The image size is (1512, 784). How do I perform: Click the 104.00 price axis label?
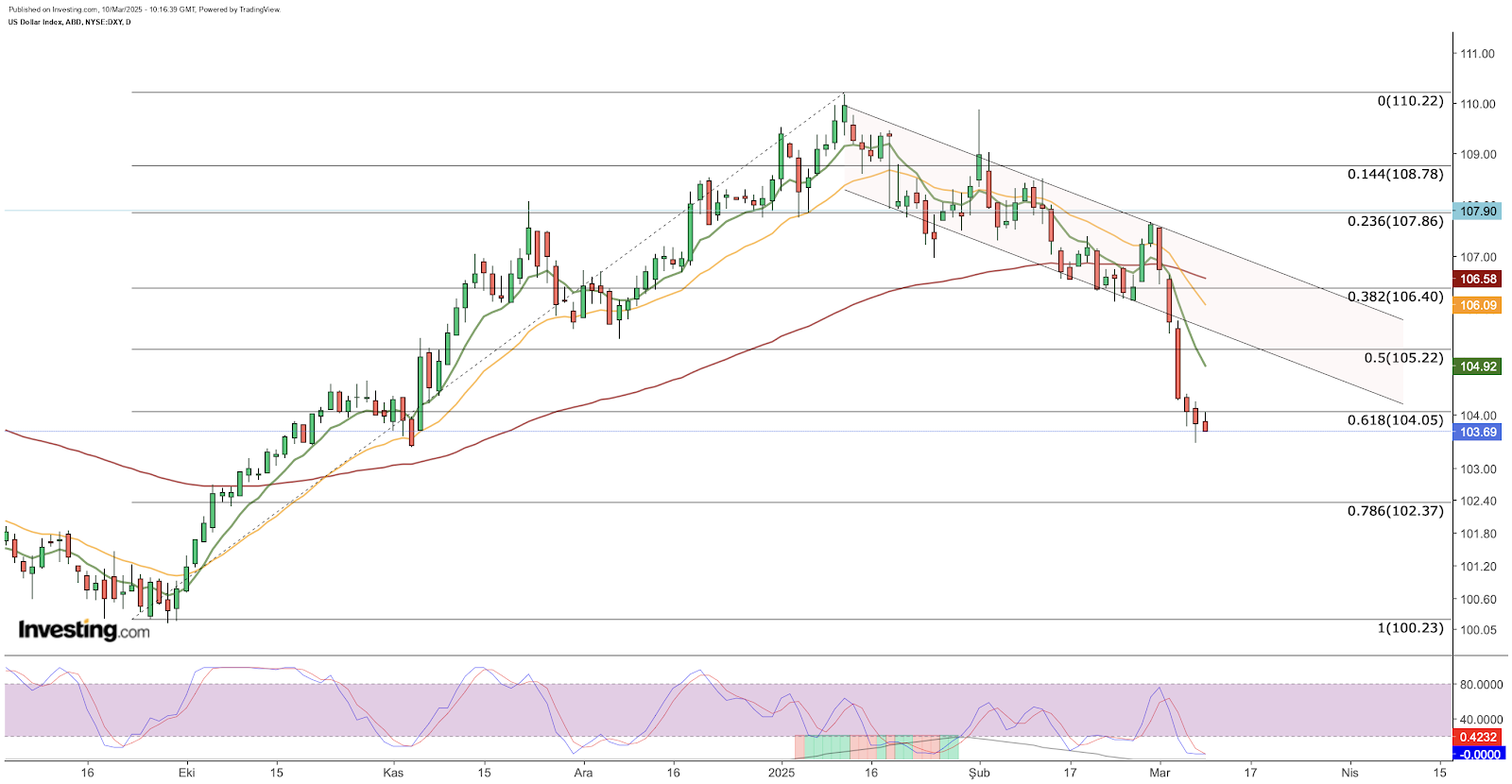pos(1478,416)
